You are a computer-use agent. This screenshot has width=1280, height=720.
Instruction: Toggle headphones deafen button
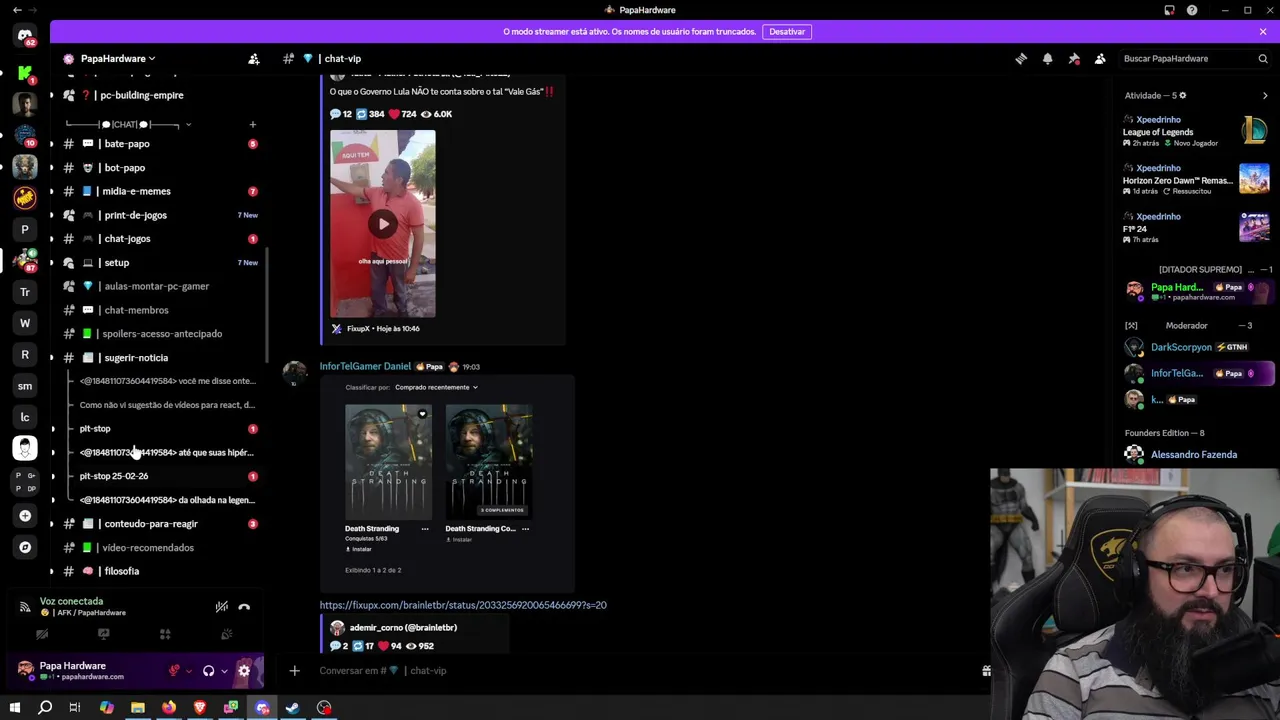click(208, 671)
